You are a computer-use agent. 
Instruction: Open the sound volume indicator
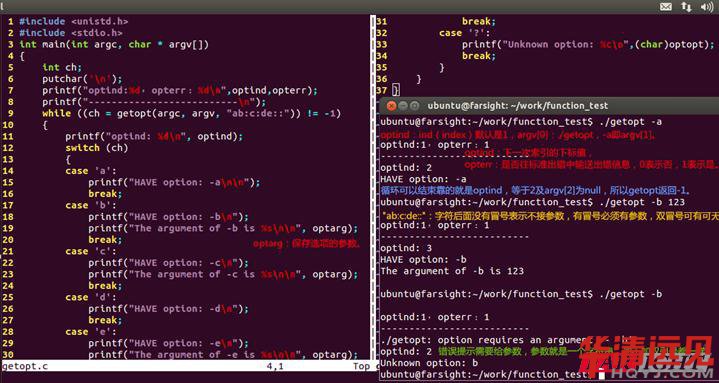tap(707, 6)
